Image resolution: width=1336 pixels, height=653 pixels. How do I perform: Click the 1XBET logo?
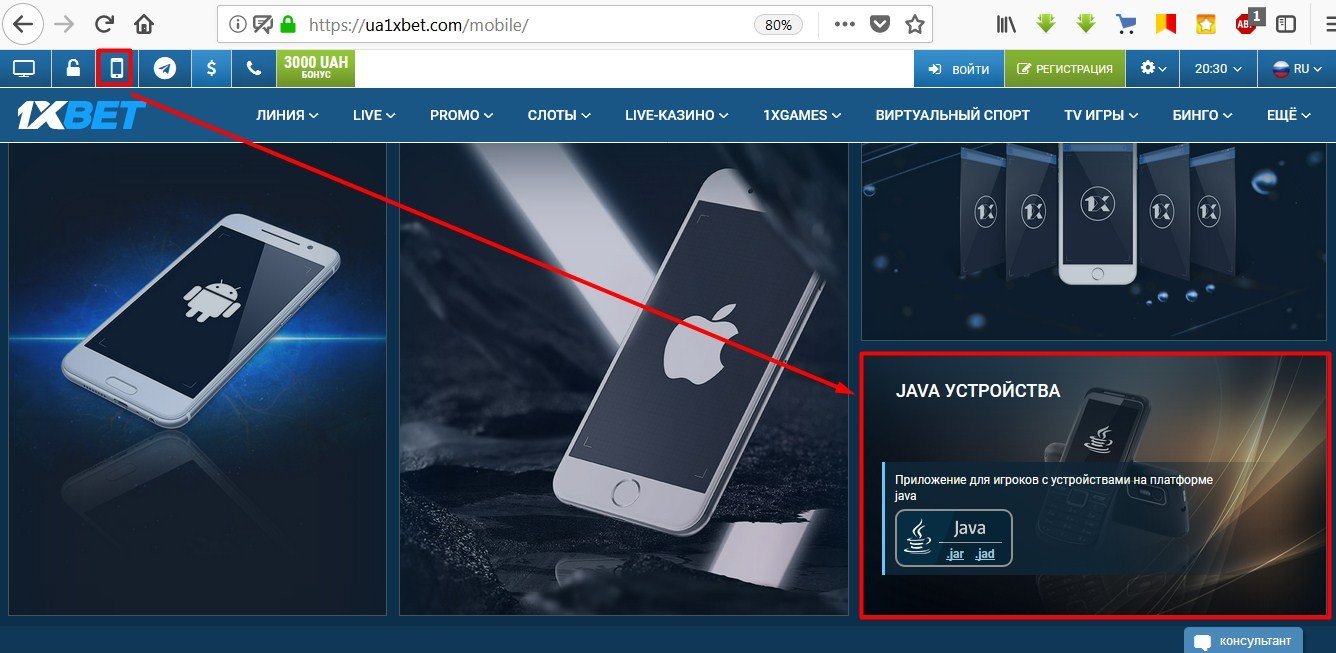[81, 115]
